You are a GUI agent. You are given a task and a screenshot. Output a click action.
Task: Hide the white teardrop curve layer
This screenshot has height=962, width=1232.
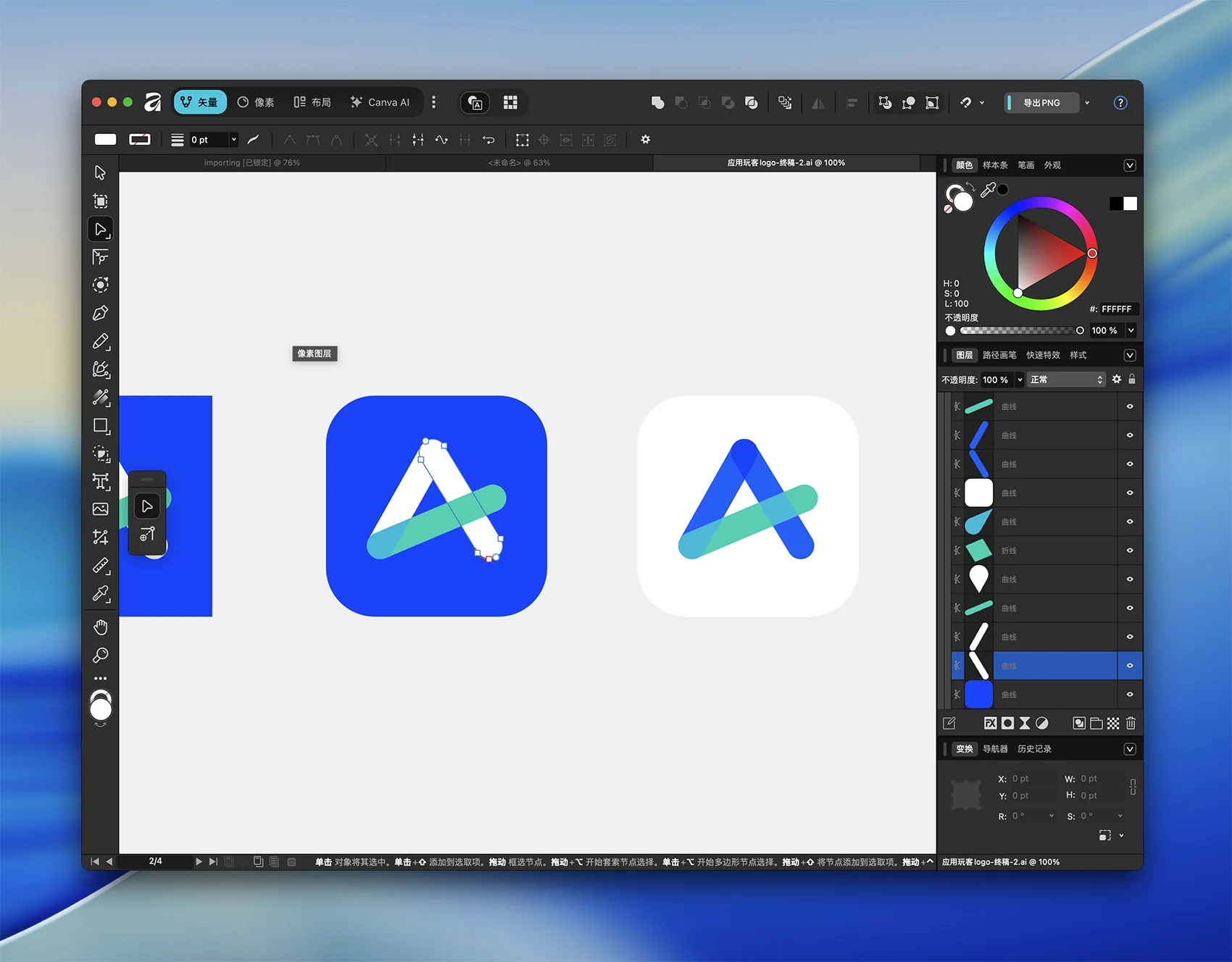point(1130,580)
